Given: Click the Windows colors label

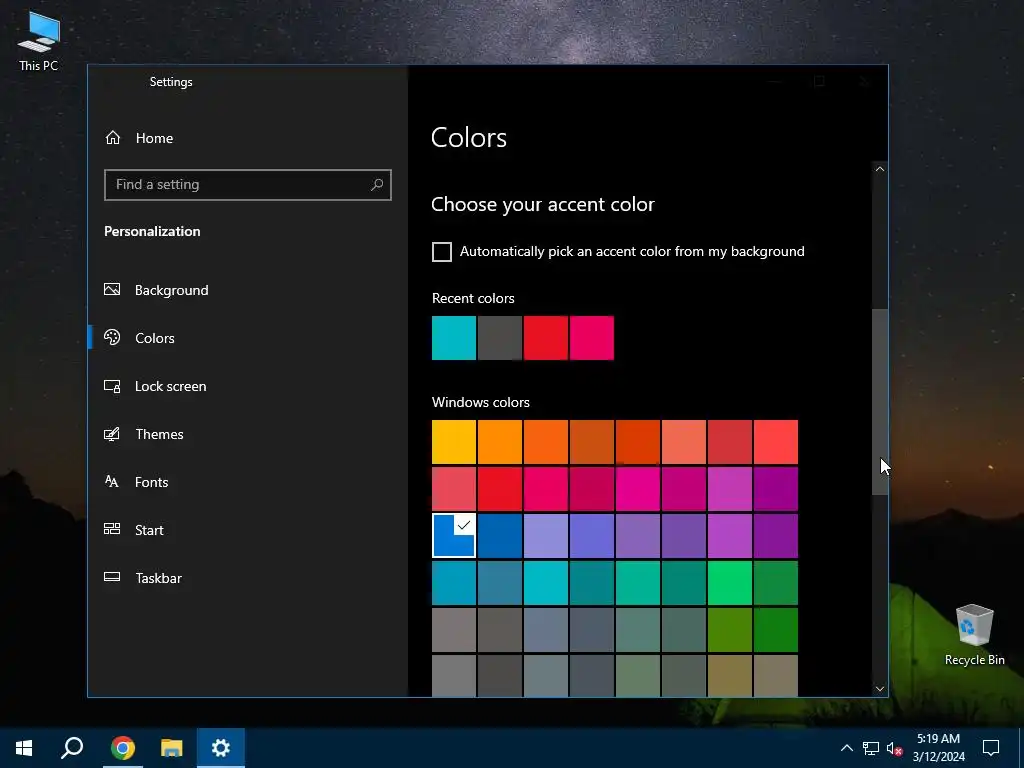Looking at the screenshot, I should tap(481, 402).
